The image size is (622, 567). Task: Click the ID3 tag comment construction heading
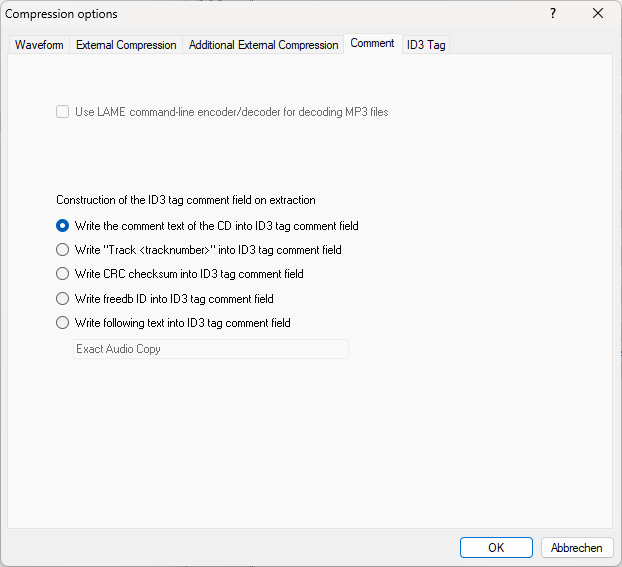186,200
